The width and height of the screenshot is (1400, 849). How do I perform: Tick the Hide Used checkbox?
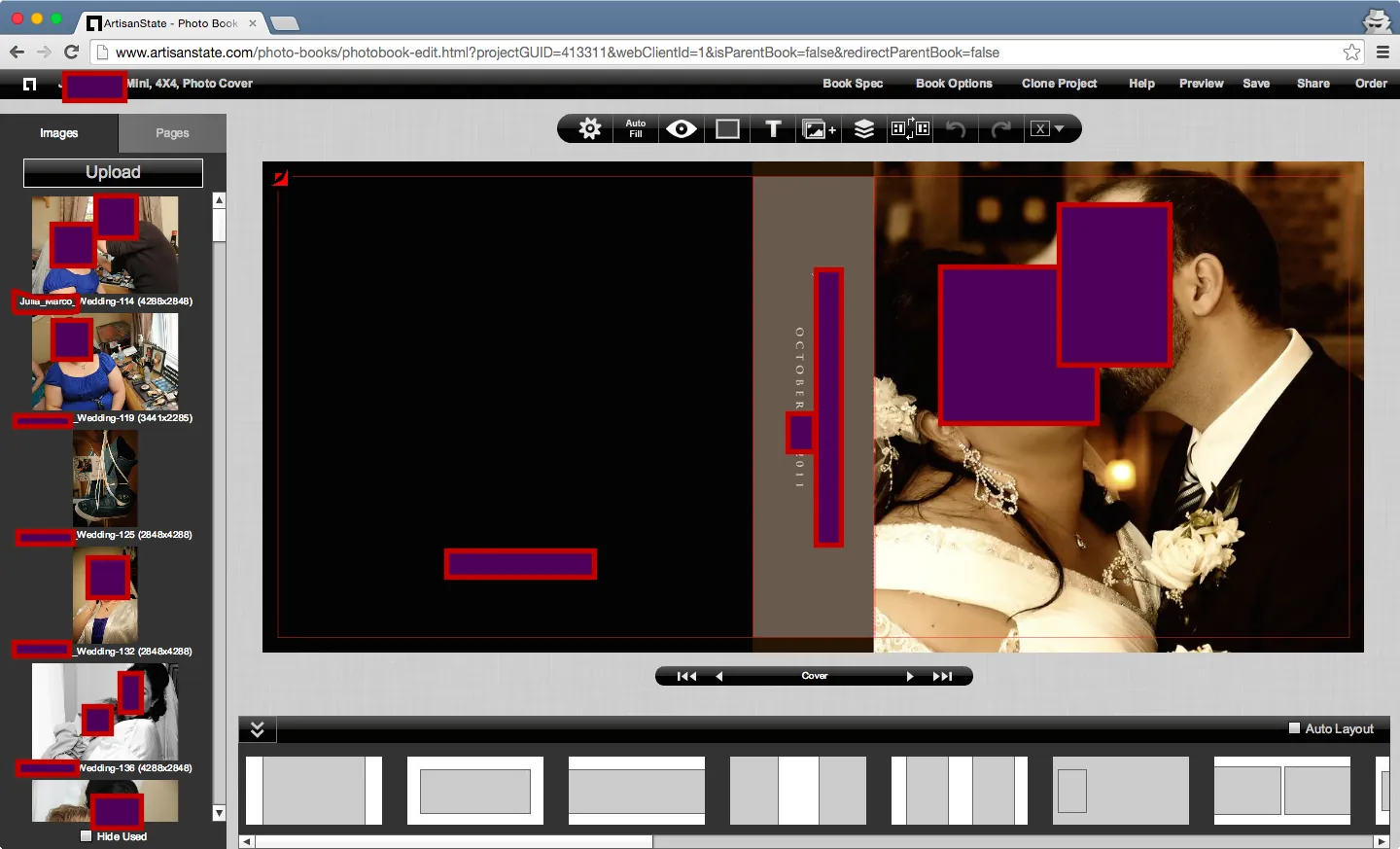point(86,836)
